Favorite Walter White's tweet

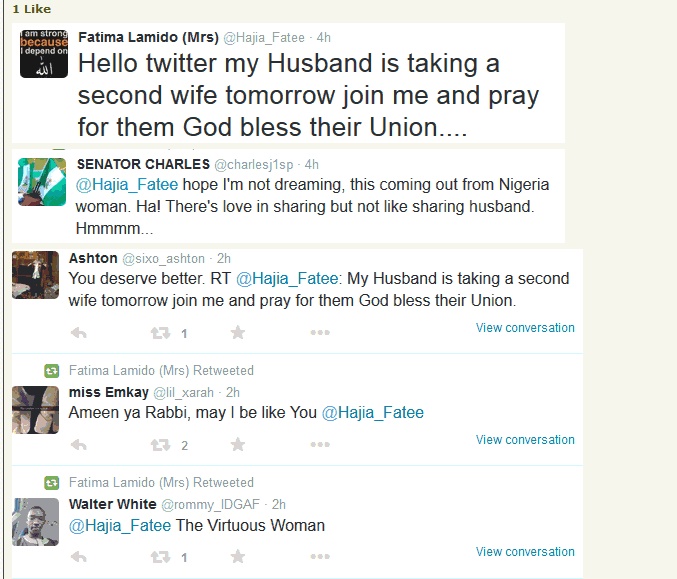click(x=237, y=557)
